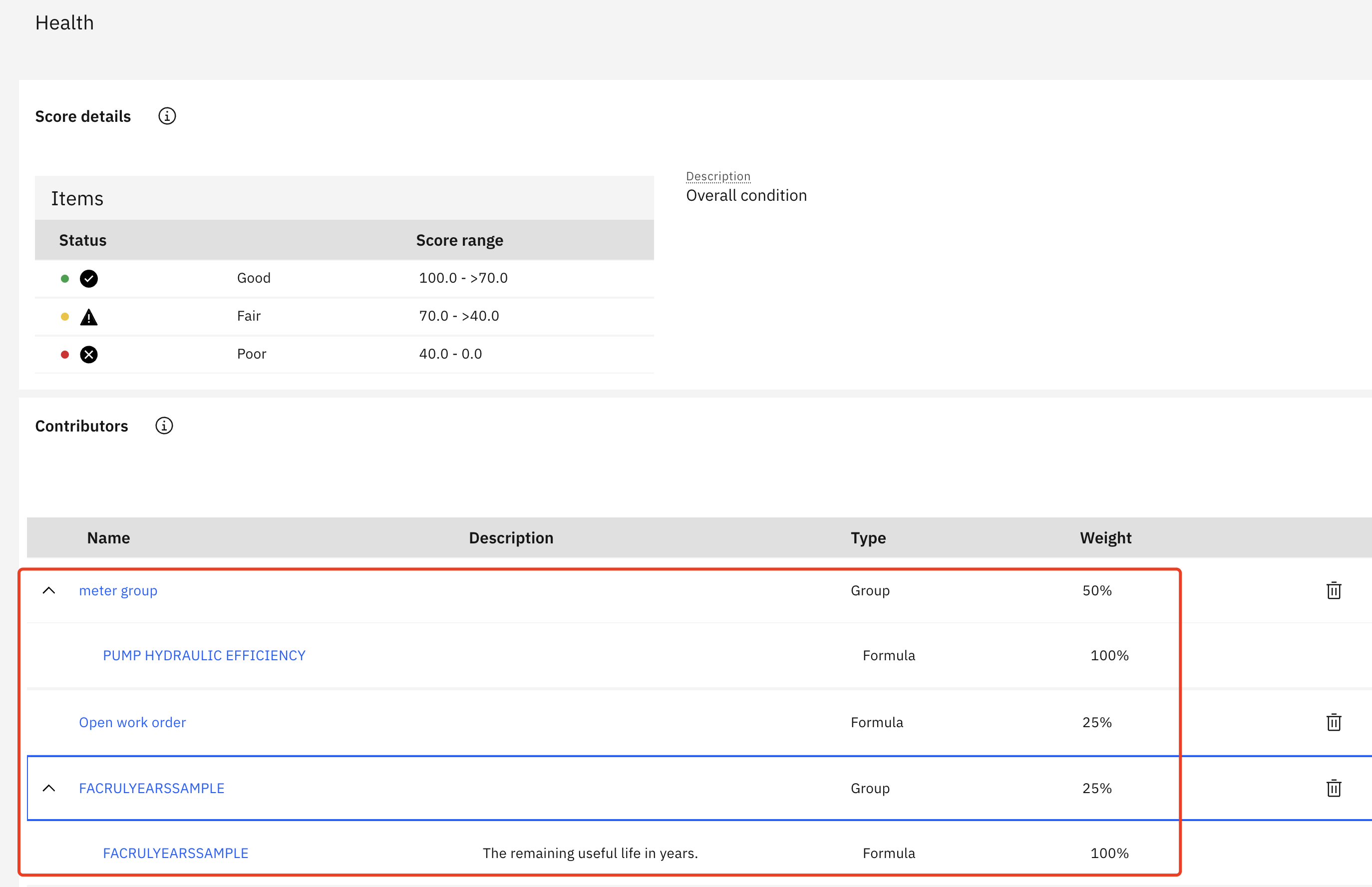Image resolution: width=1372 pixels, height=887 pixels.
Task: Click the red Poor status dot
Action: (x=65, y=354)
